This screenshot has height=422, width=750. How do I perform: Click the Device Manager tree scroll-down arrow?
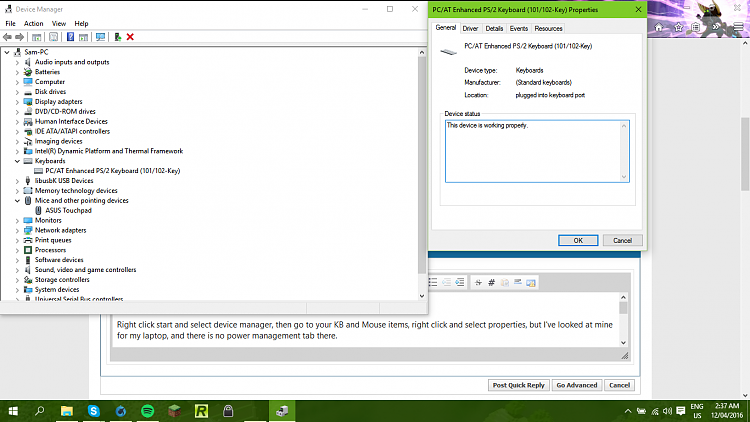point(422,296)
